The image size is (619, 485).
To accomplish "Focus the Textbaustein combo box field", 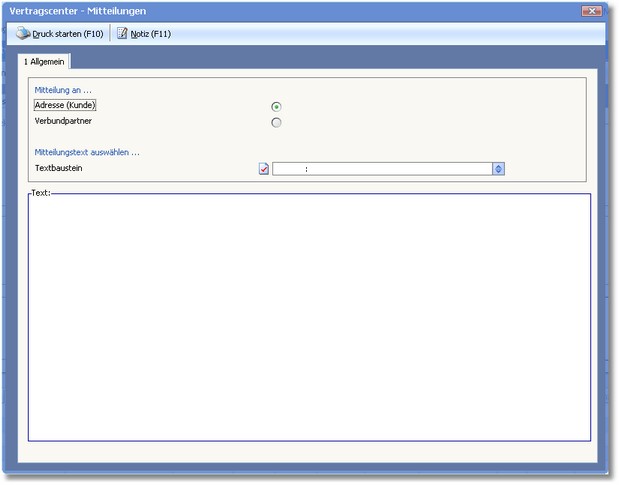I will click(x=382, y=169).
